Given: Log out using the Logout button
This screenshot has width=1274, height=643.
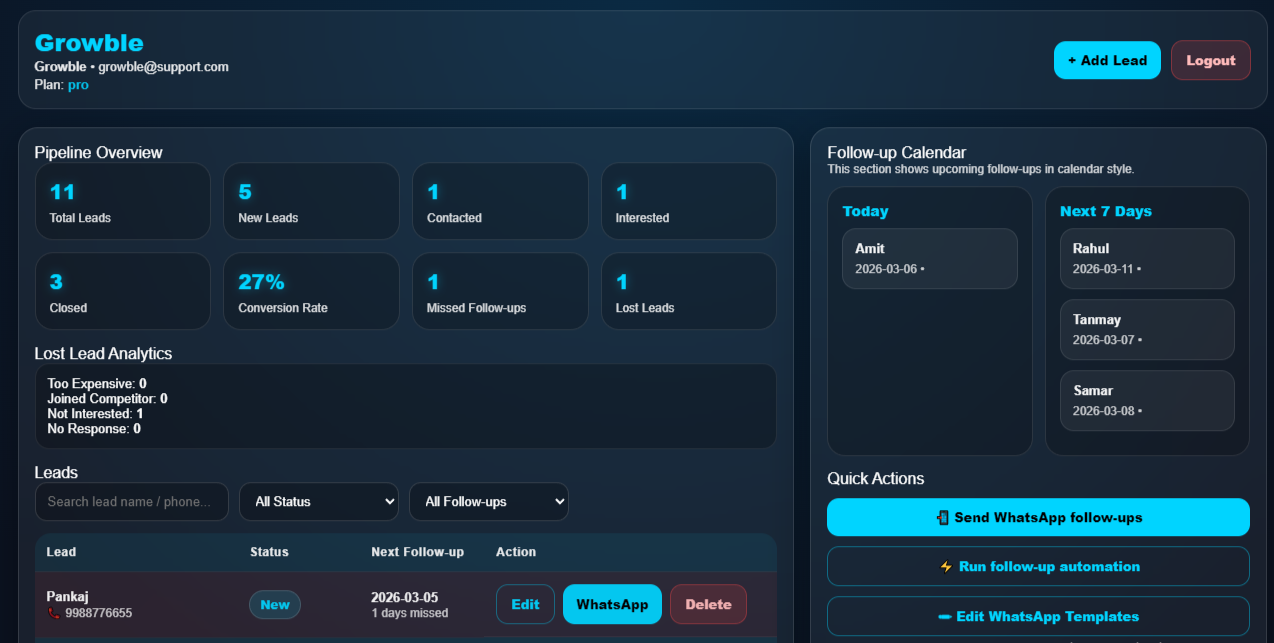Looking at the screenshot, I should coord(1211,60).
